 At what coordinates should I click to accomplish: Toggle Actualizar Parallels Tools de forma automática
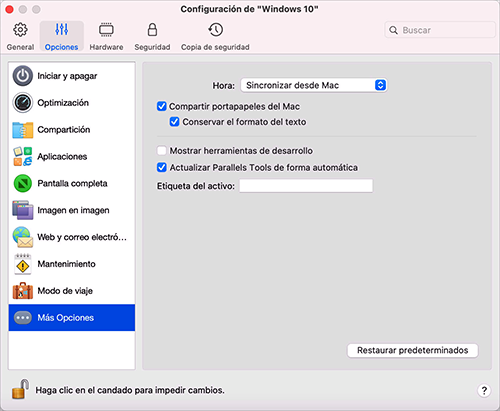pyautogui.click(x=162, y=167)
